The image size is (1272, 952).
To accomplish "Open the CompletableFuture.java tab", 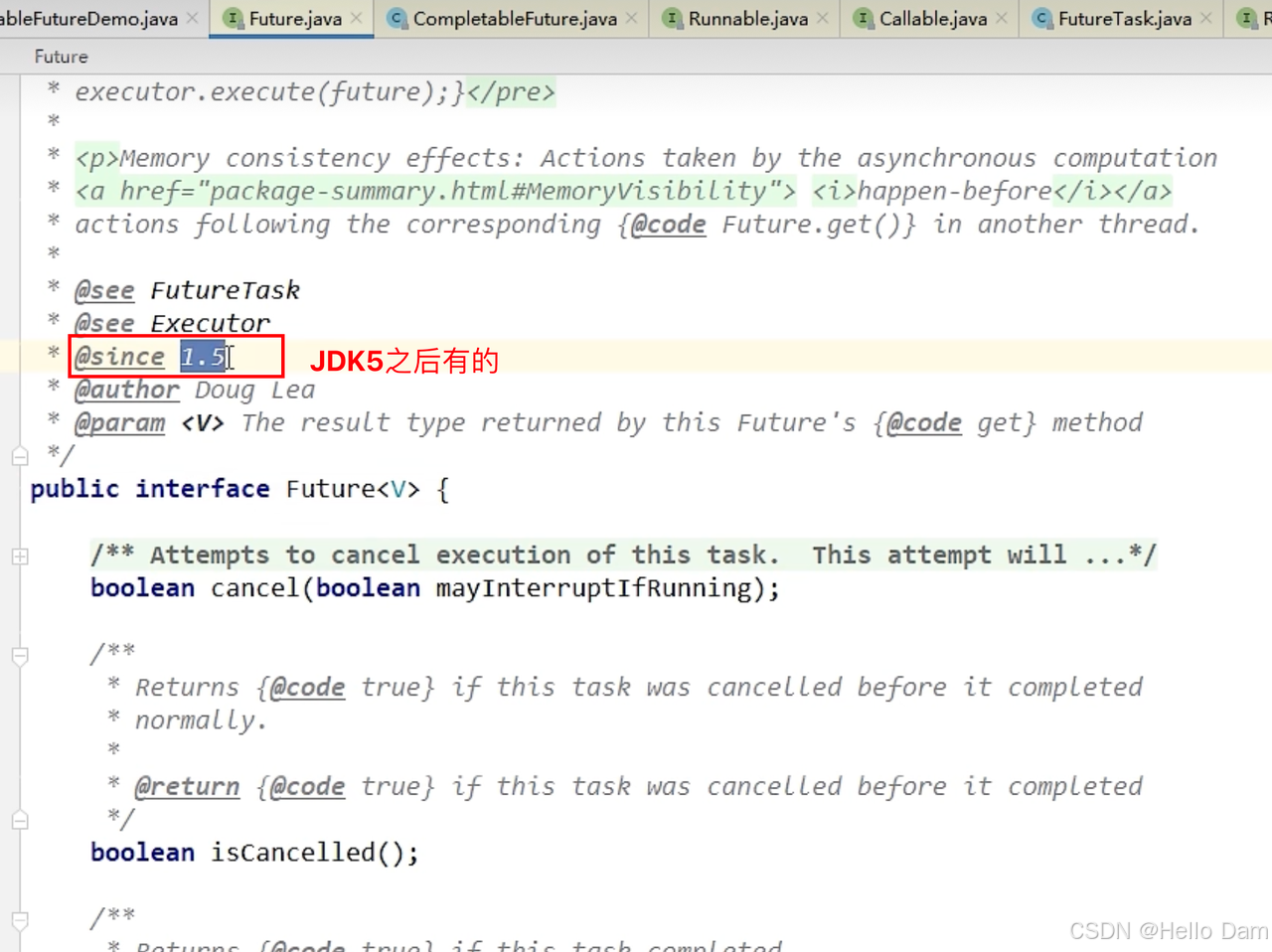I will tap(511, 19).
